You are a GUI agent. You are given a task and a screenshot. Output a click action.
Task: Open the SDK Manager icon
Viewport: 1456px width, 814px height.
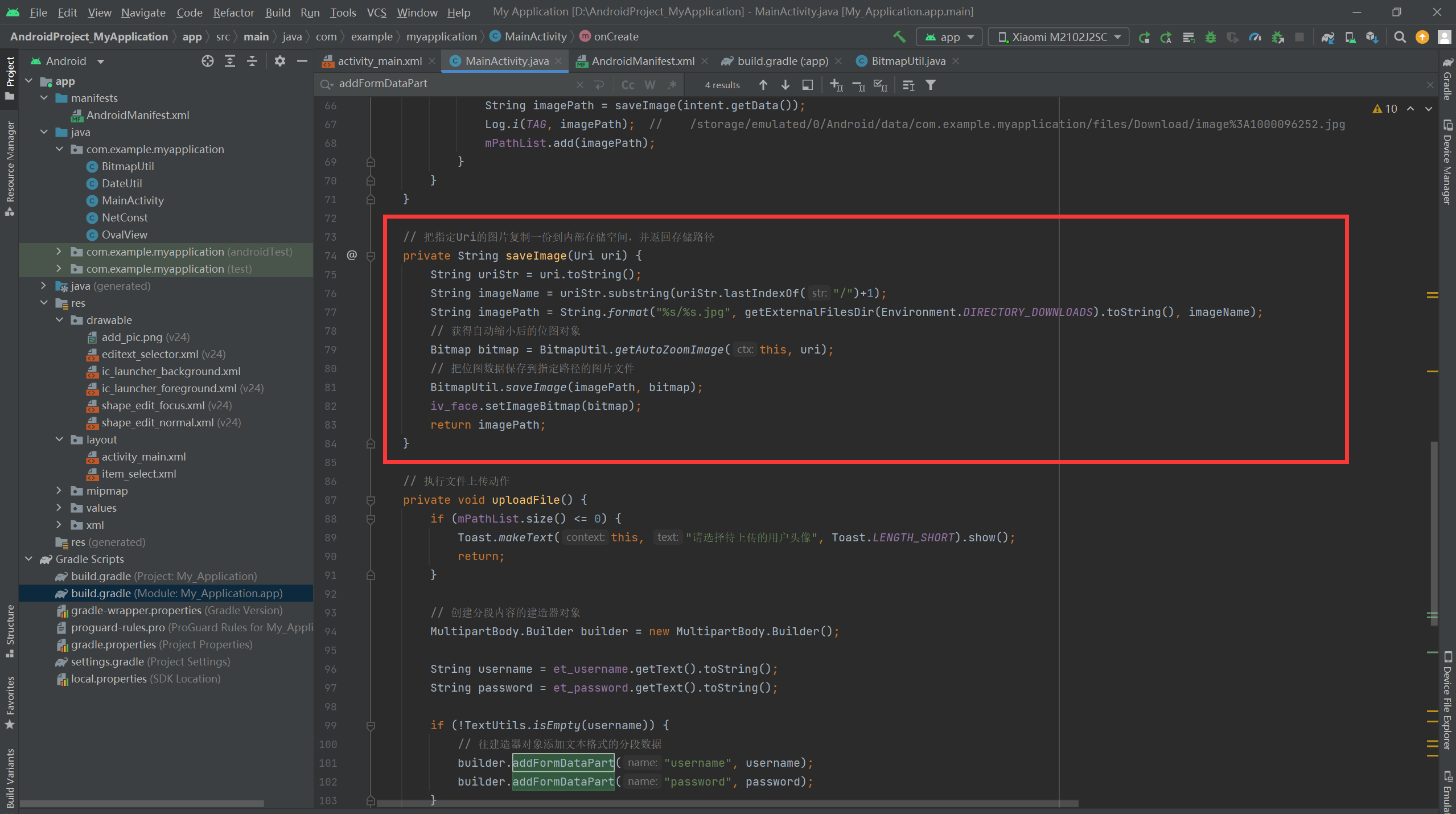pyautogui.click(x=1372, y=37)
